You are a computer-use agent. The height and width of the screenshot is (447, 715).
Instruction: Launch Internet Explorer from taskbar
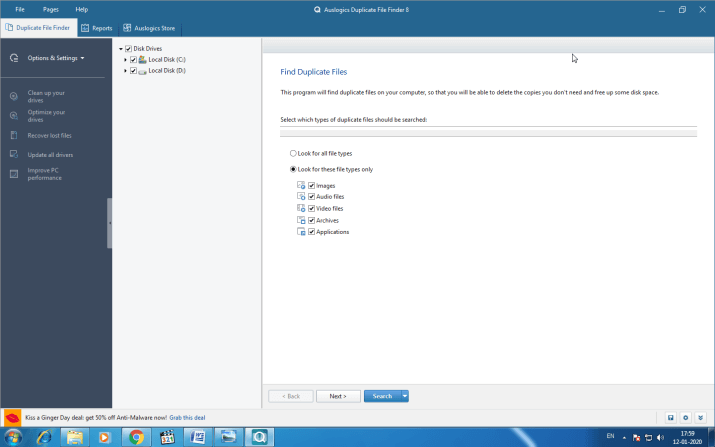point(44,437)
